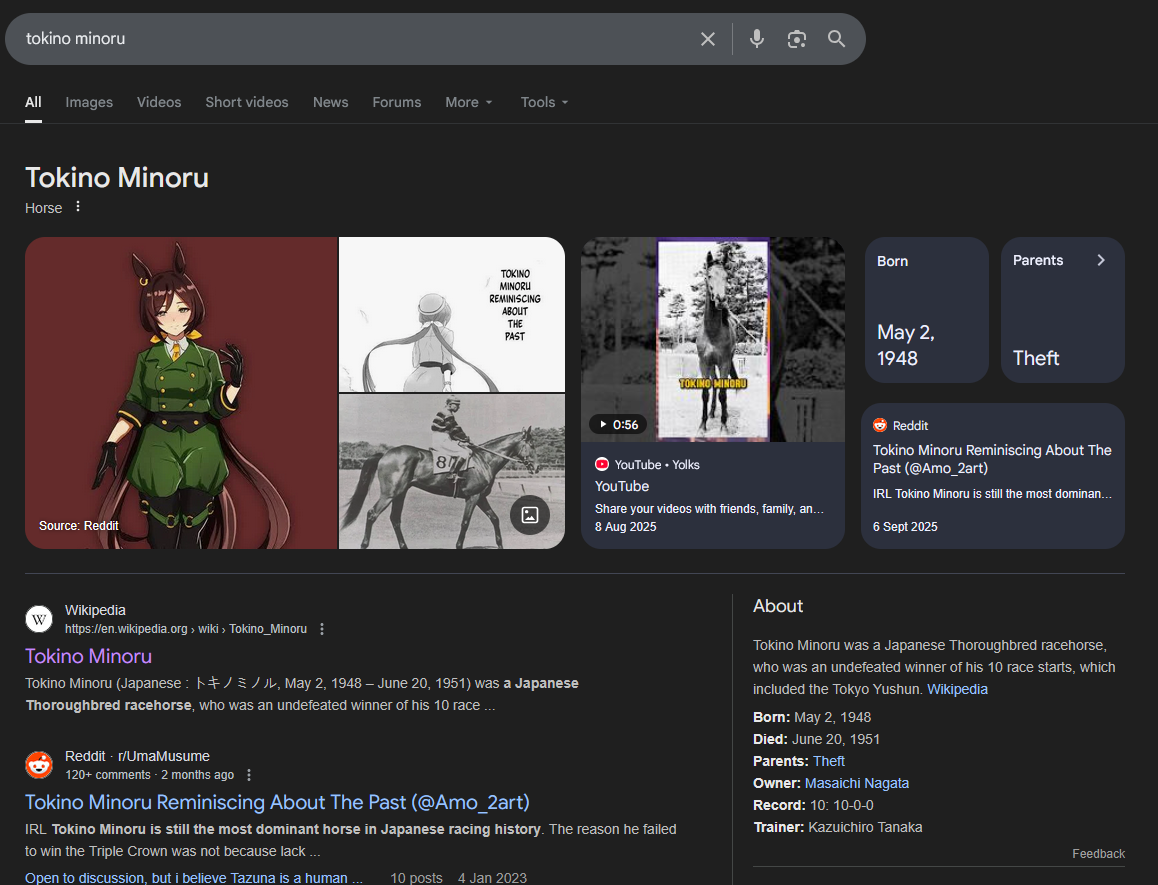Select the 'Record: 10: 10-0-0' text
Image resolution: width=1158 pixels, height=885 pixels.
coord(813,805)
